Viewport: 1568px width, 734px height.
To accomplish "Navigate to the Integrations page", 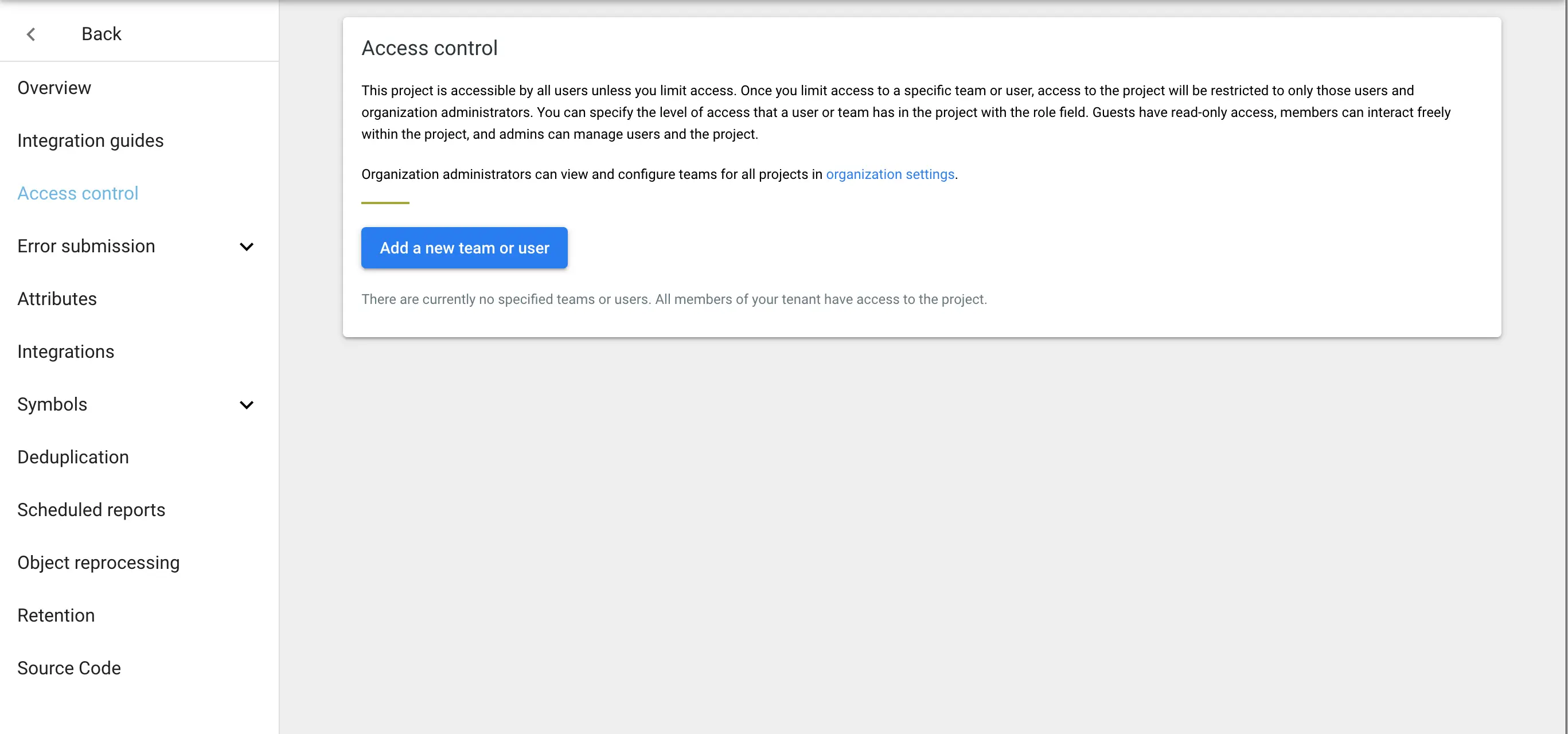I will coord(66,352).
